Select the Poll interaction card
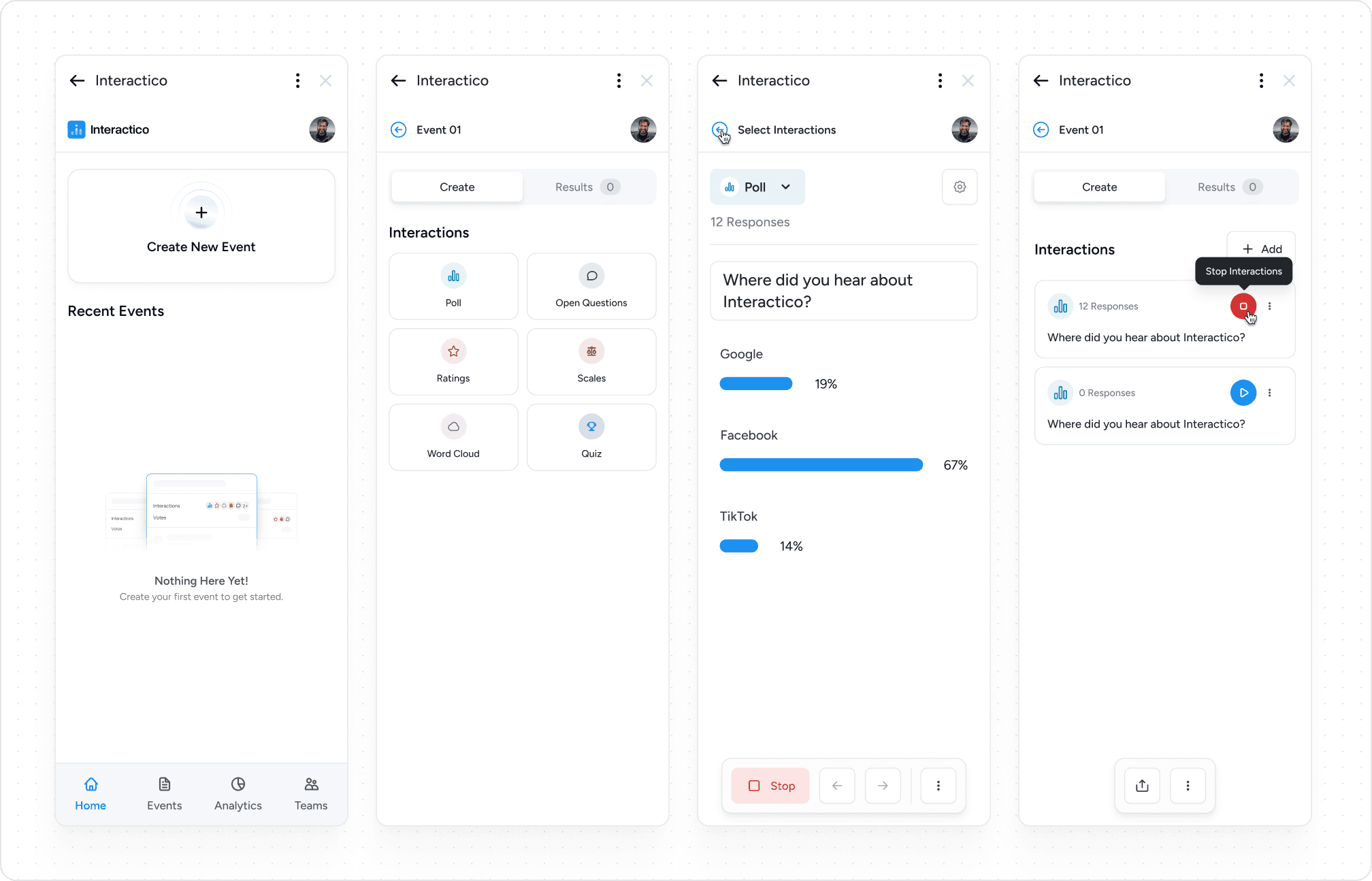This screenshot has height=881, width=1372. pyautogui.click(x=453, y=286)
